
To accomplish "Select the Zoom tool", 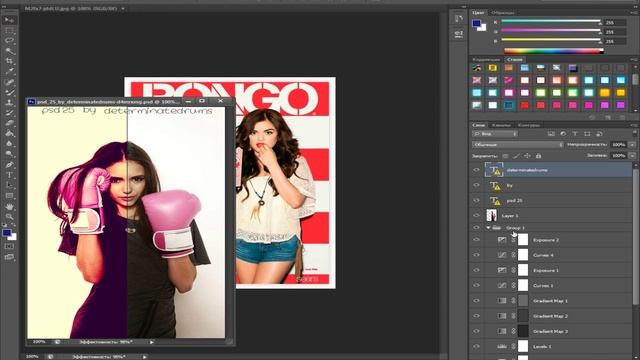I will [9, 216].
